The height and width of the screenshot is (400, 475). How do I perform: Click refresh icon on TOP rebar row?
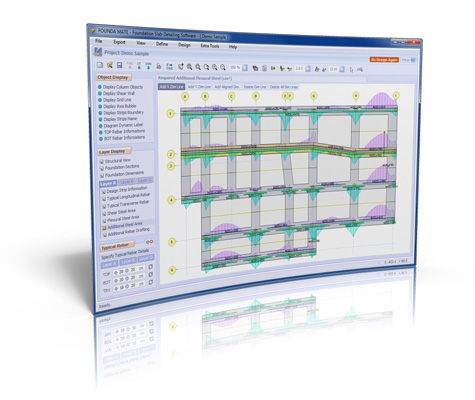tap(150, 267)
